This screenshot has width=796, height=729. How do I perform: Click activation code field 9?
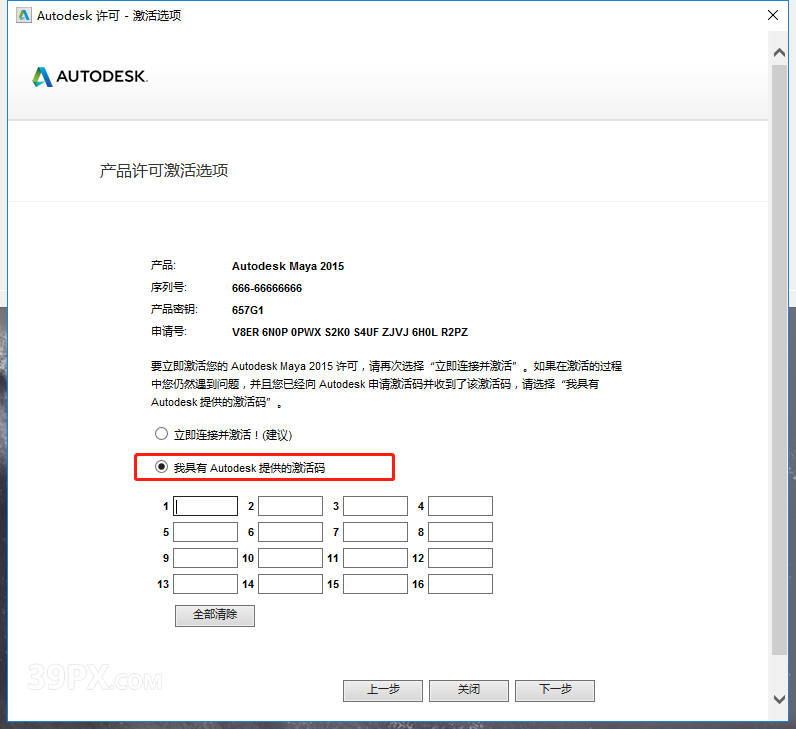[205, 558]
